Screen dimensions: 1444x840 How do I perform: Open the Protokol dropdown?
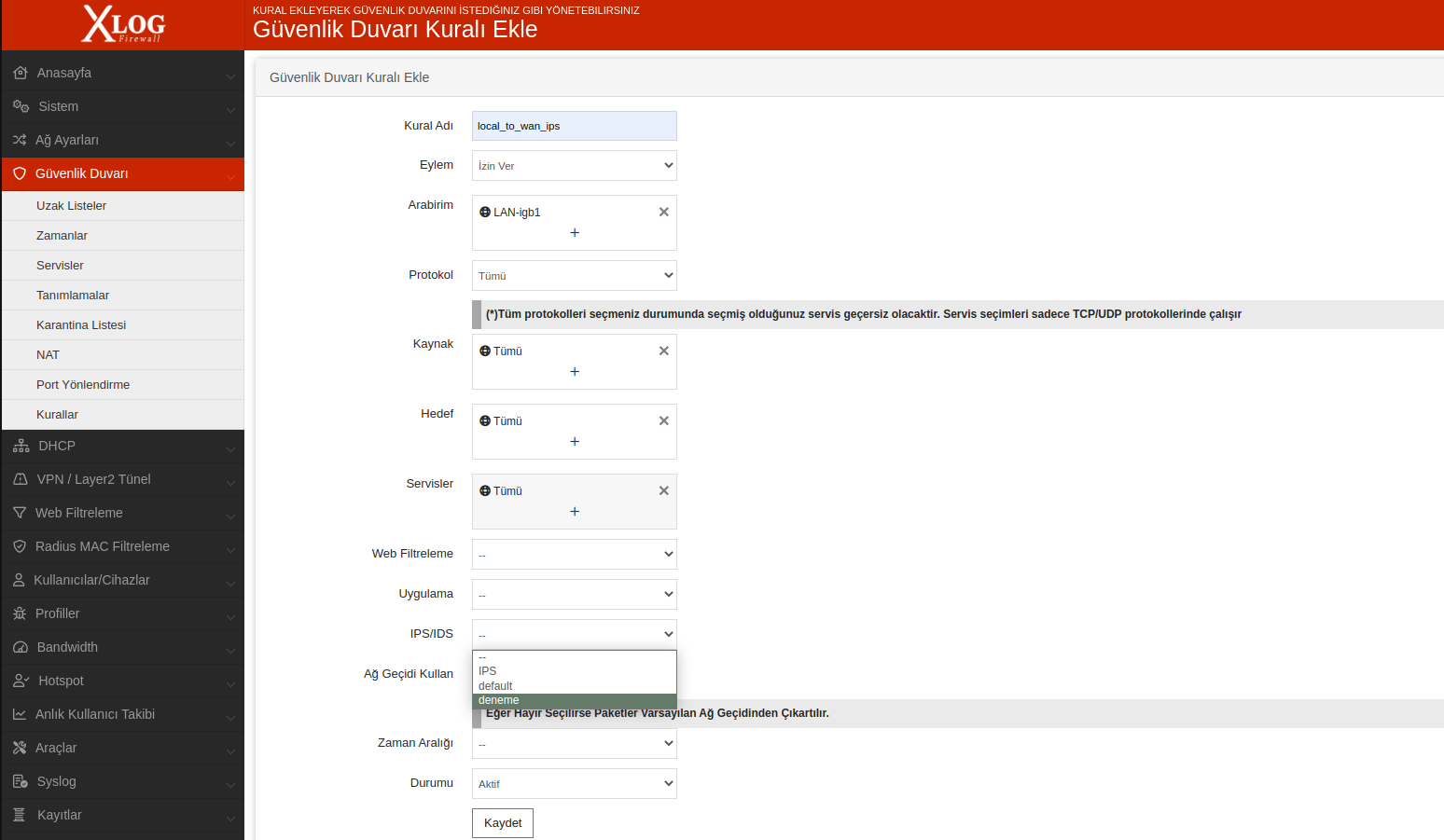point(575,275)
